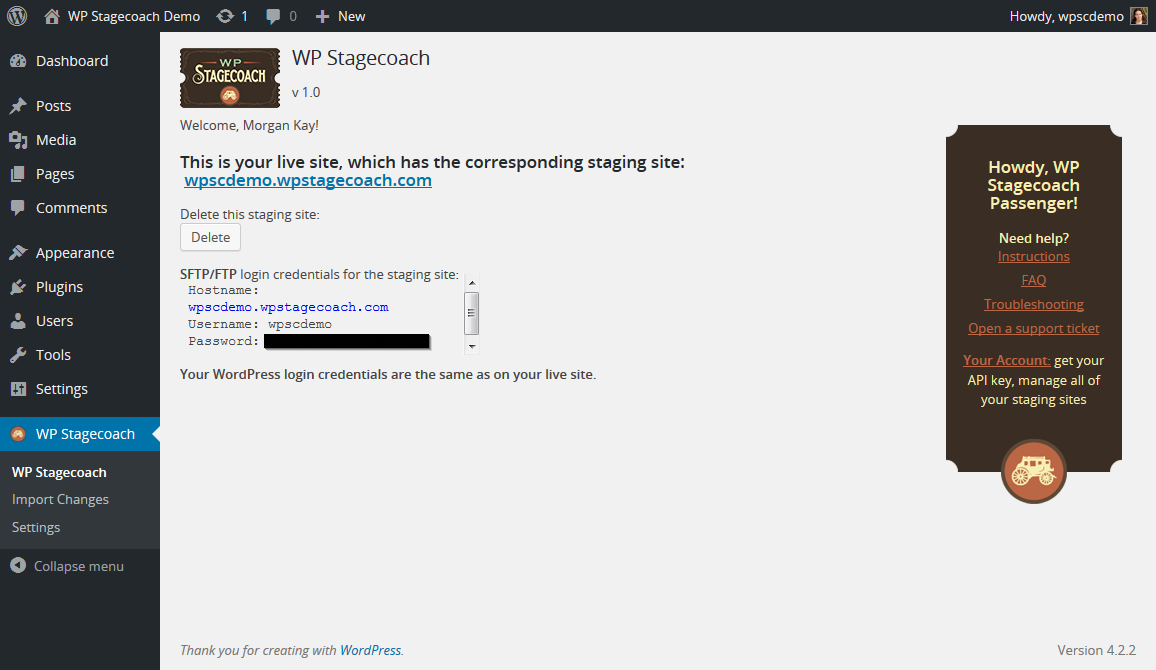Image resolution: width=1156 pixels, height=670 pixels.
Task: Click the Posts pushpin icon
Action: (x=18, y=106)
